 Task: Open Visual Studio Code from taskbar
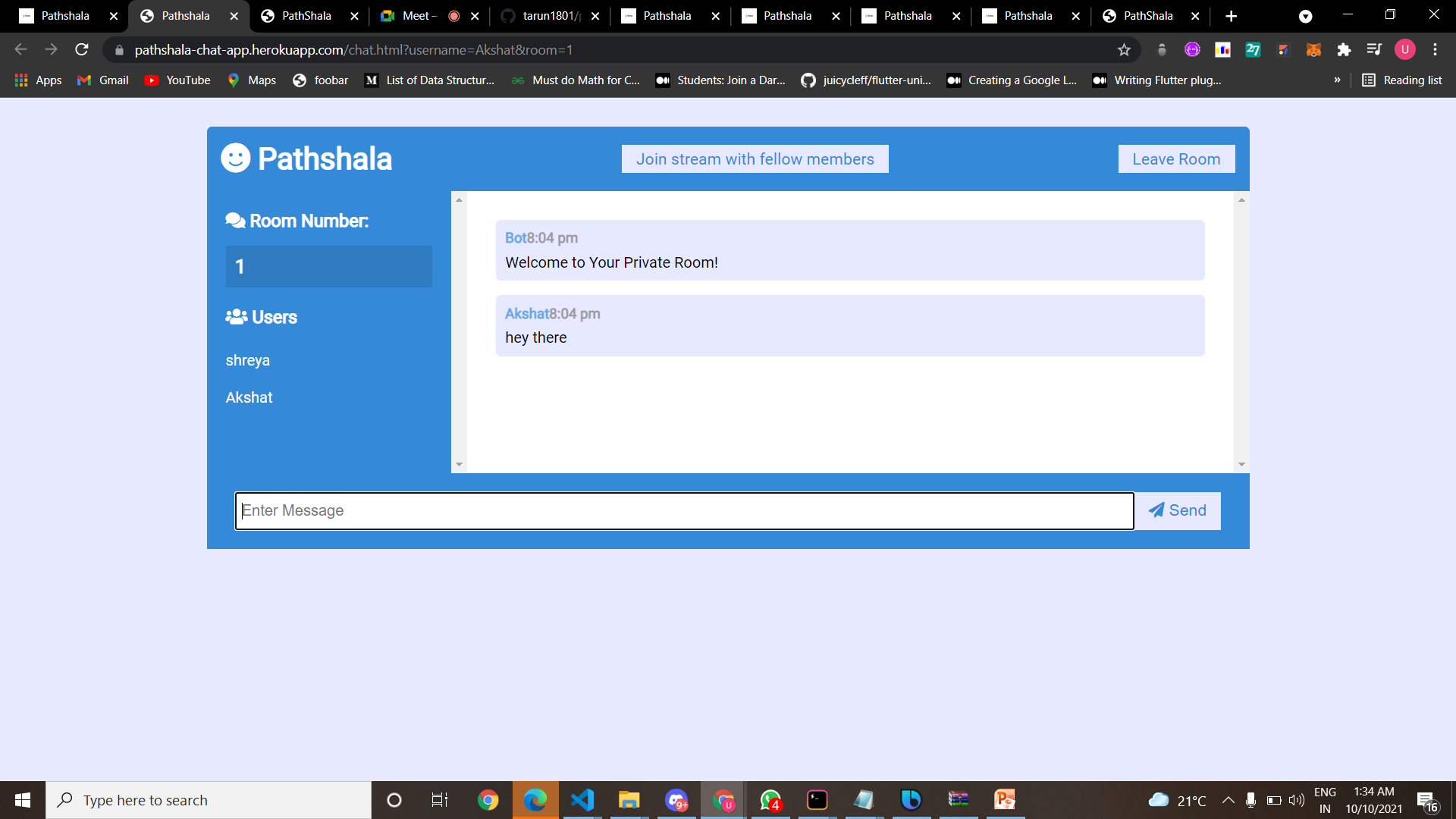[582, 800]
